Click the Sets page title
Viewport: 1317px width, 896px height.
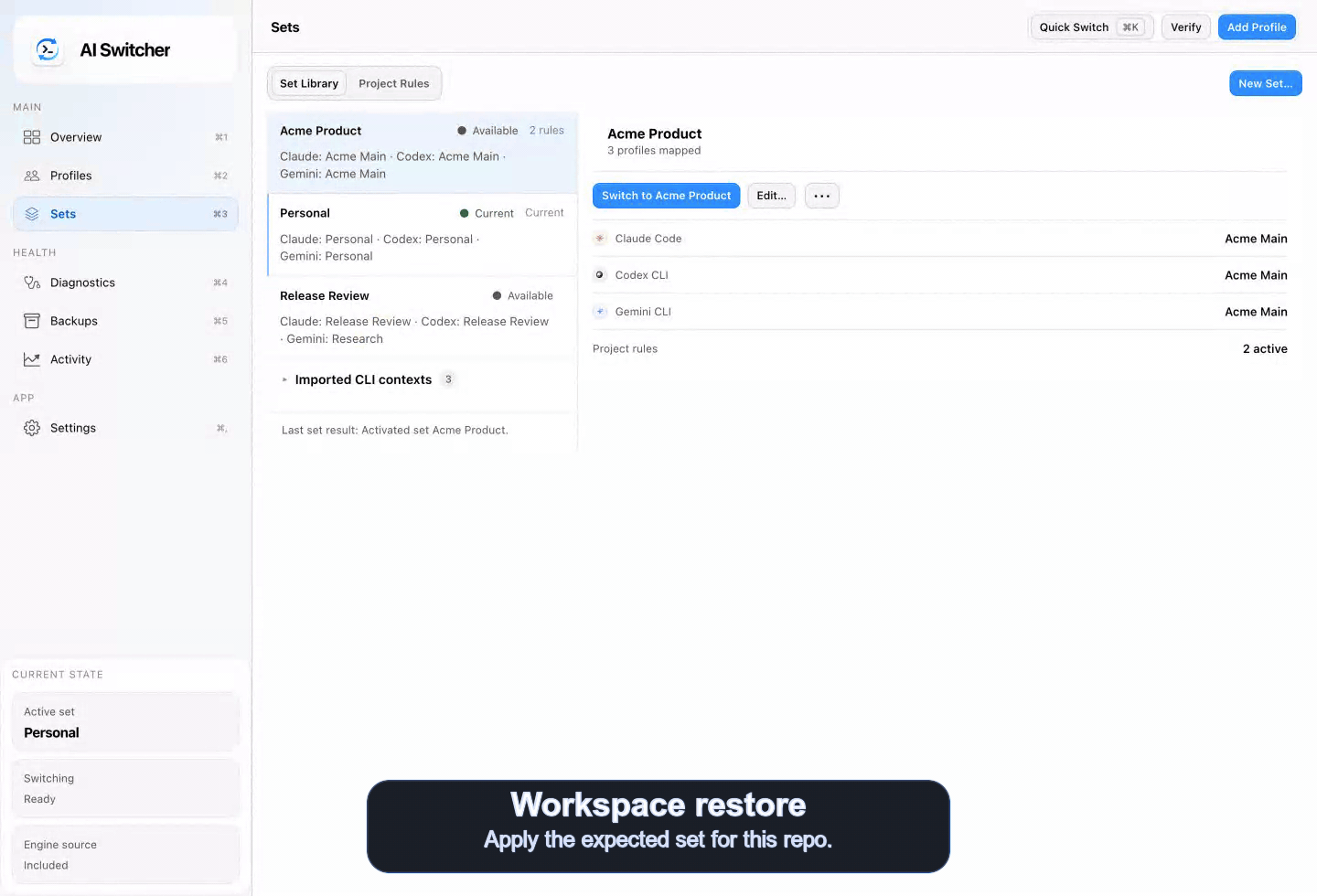coord(285,27)
